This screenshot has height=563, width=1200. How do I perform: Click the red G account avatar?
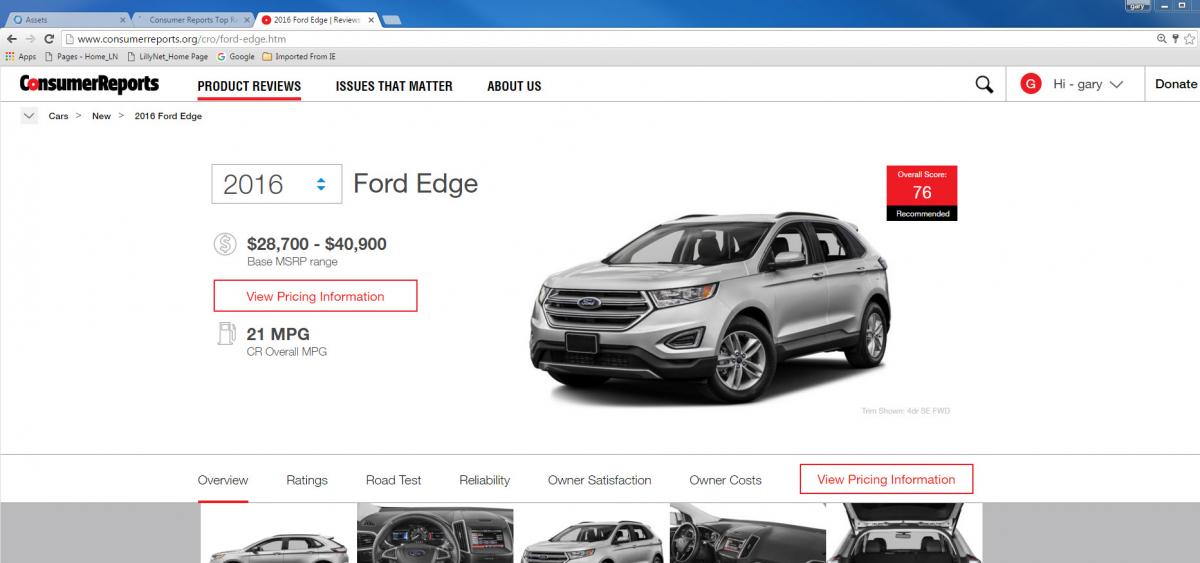[1030, 85]
